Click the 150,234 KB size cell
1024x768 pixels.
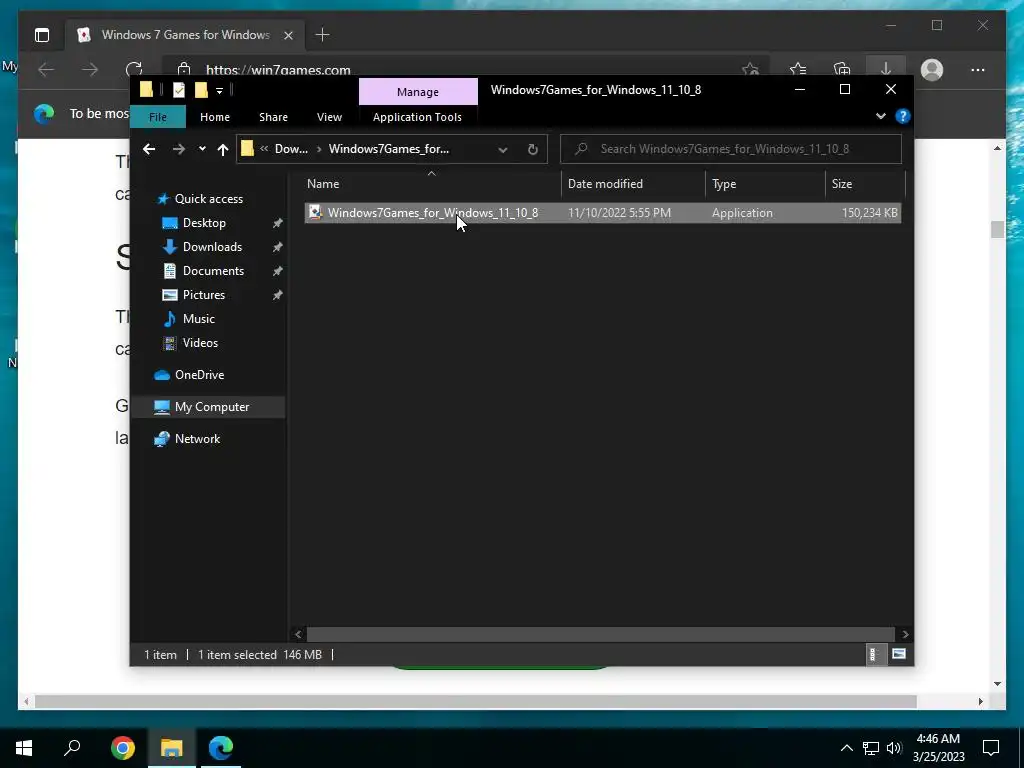[869, 213]
